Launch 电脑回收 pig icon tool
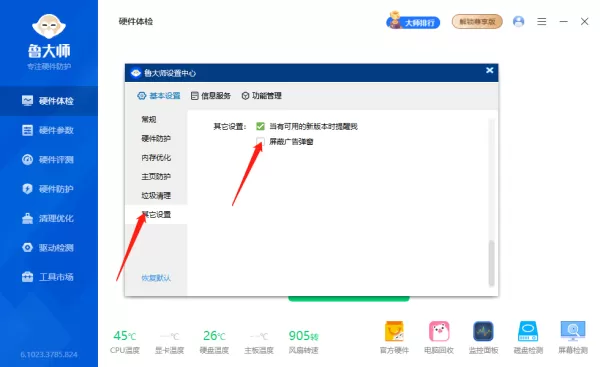600x367 pixels. click(439, 338)
